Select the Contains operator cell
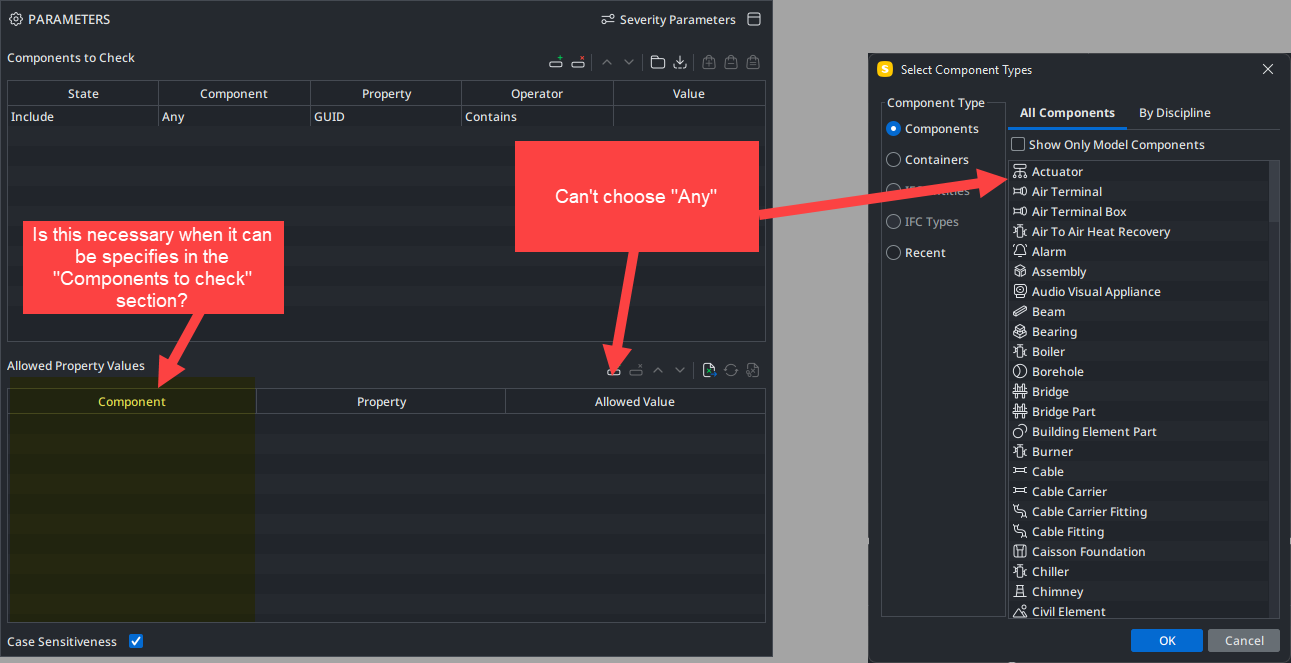 537,117
